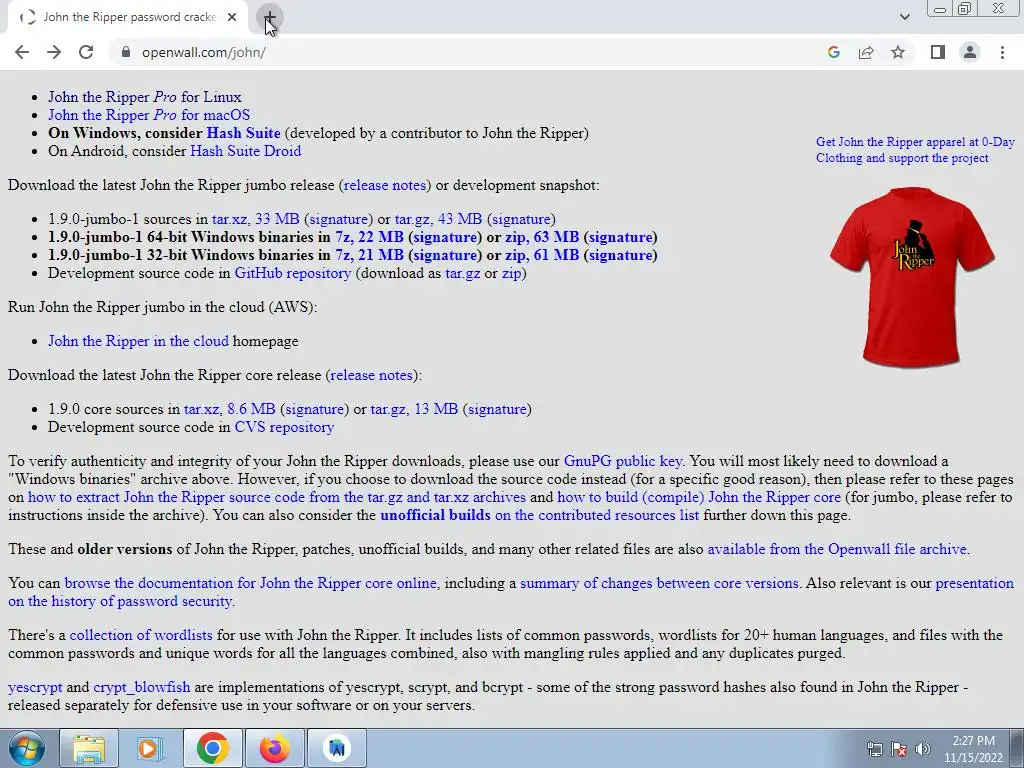This screenshot has height=768, width=1024.
Task: Click the red John the Ripper t-shirt image
Action: 912,277
